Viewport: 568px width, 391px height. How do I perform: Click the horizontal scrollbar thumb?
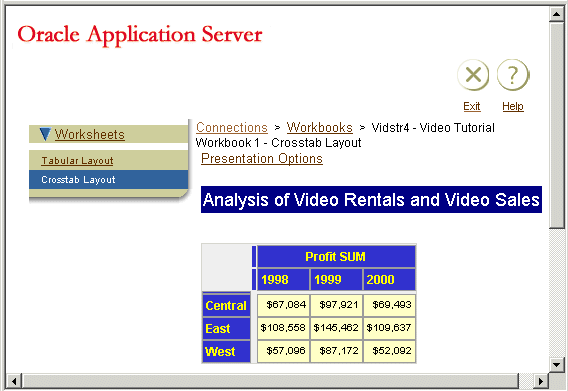coord(271,381)
